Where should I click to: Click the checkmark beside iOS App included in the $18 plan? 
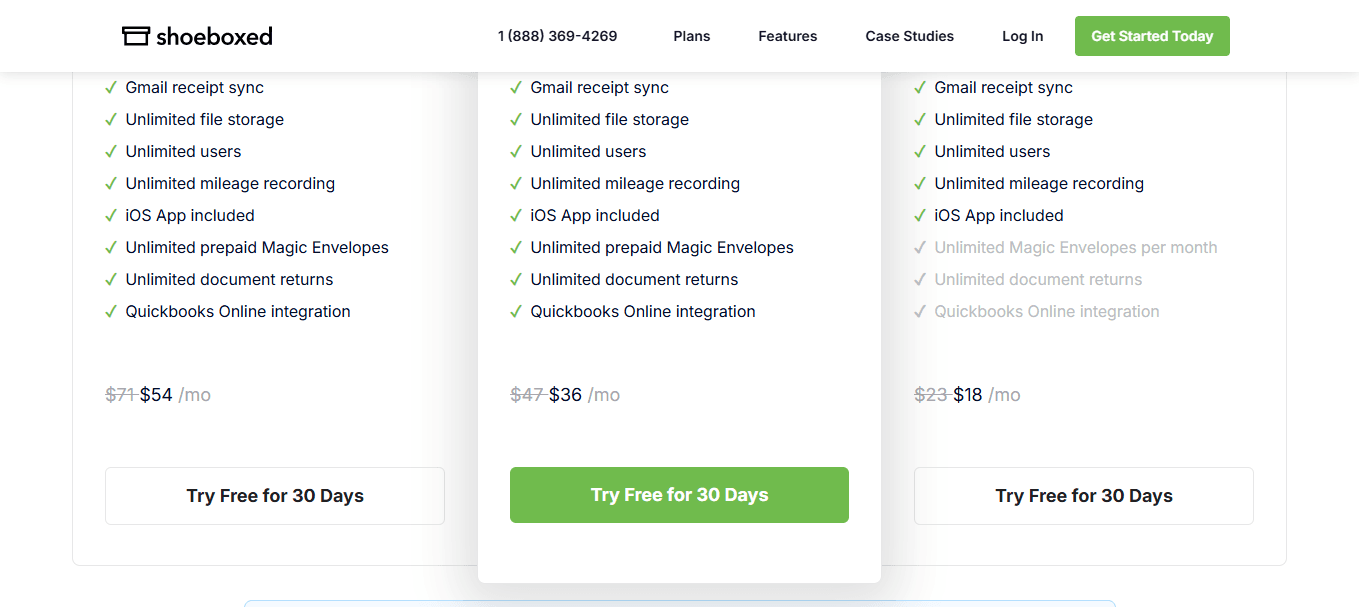920,216
